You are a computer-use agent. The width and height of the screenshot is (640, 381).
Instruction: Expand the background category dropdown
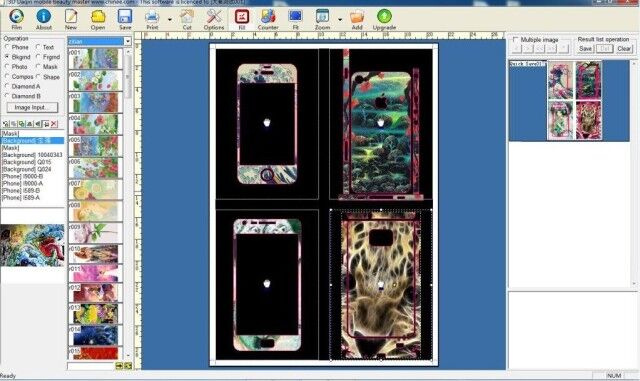coord(127,41)
